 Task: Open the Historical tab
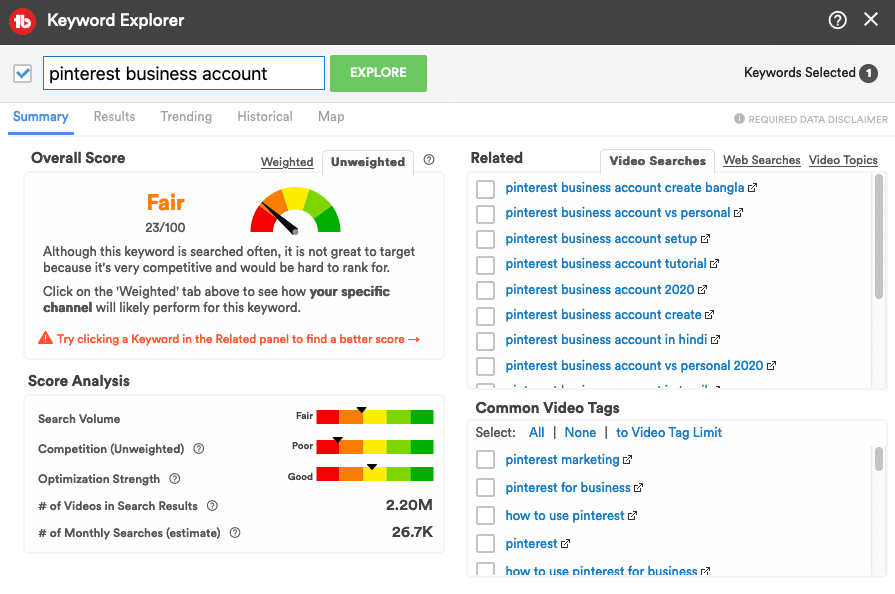click(265, 116)
